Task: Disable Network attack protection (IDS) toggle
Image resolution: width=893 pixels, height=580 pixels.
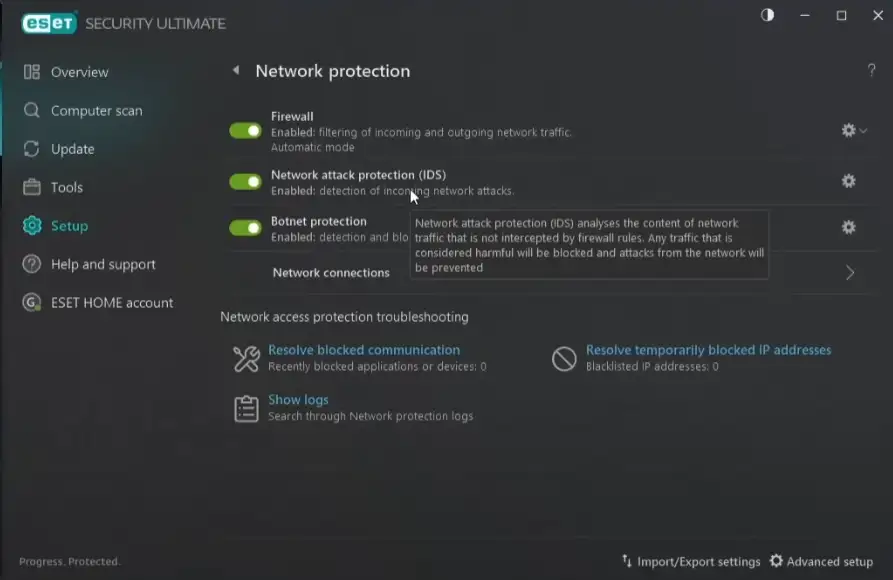Action: click(245, 181)
